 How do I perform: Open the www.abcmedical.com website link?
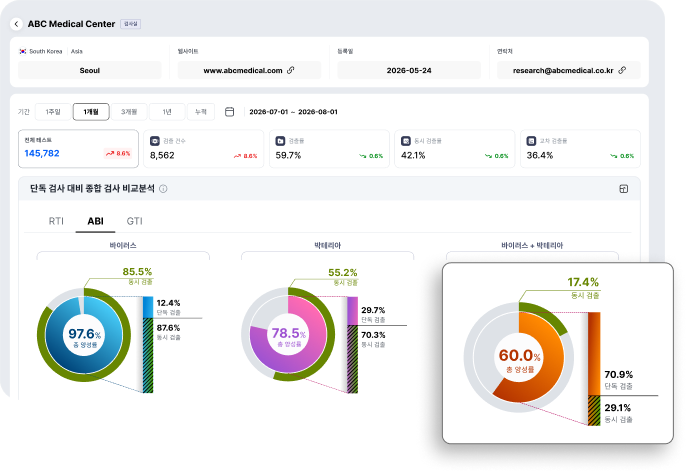[x=243, y=70]
